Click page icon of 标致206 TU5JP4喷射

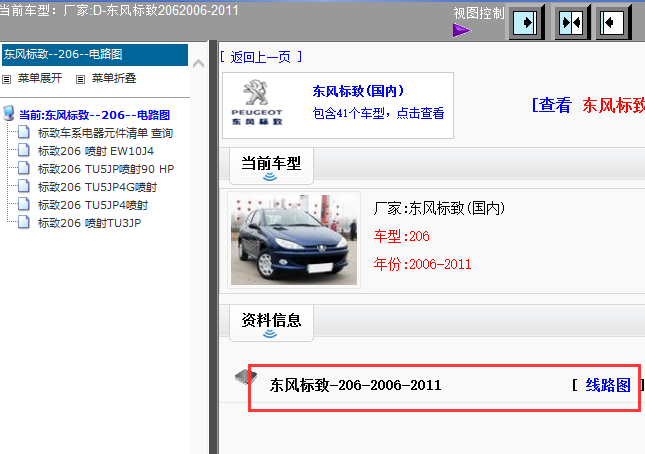24,204
